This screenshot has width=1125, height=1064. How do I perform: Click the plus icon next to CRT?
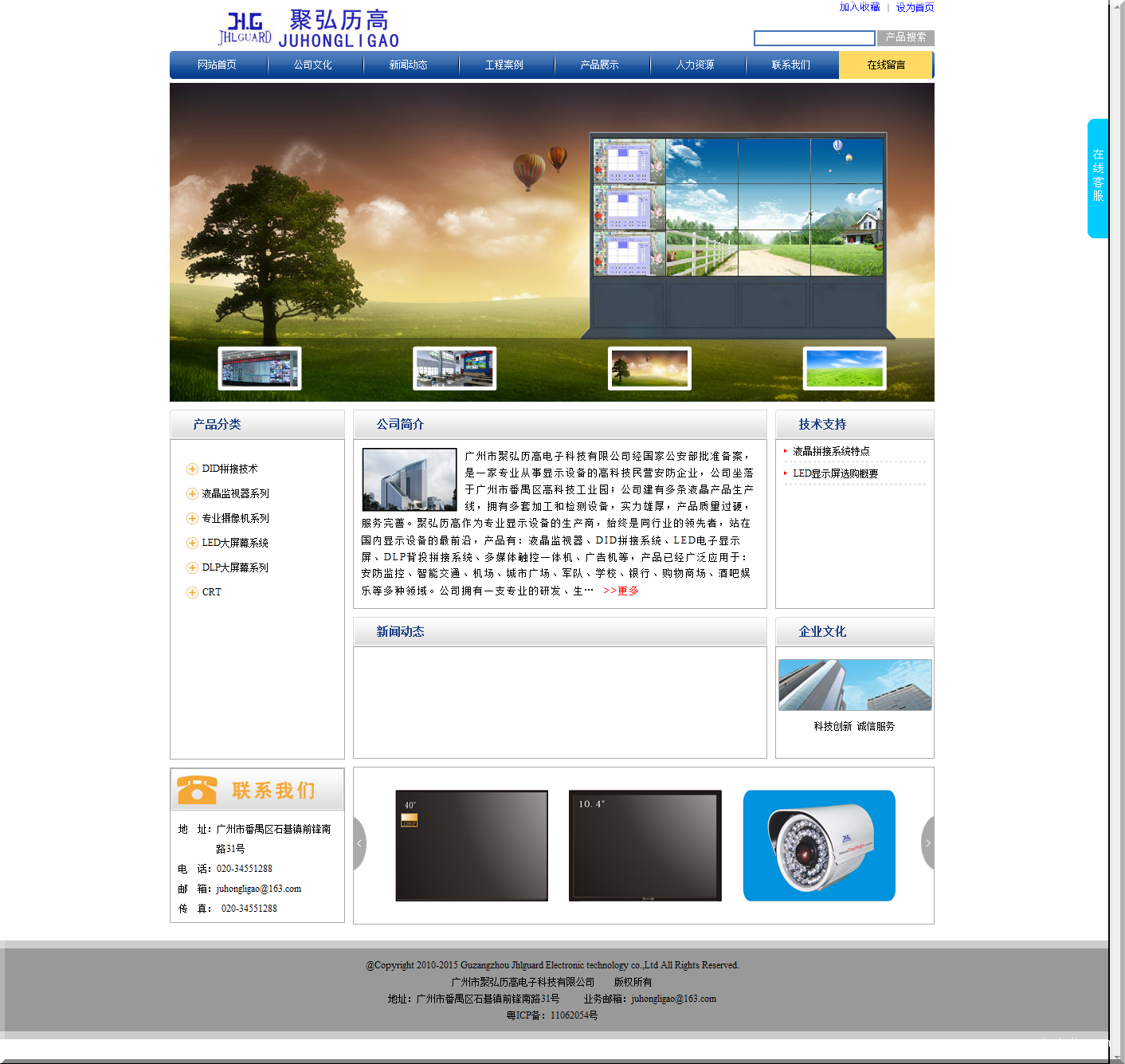(192, 592)
